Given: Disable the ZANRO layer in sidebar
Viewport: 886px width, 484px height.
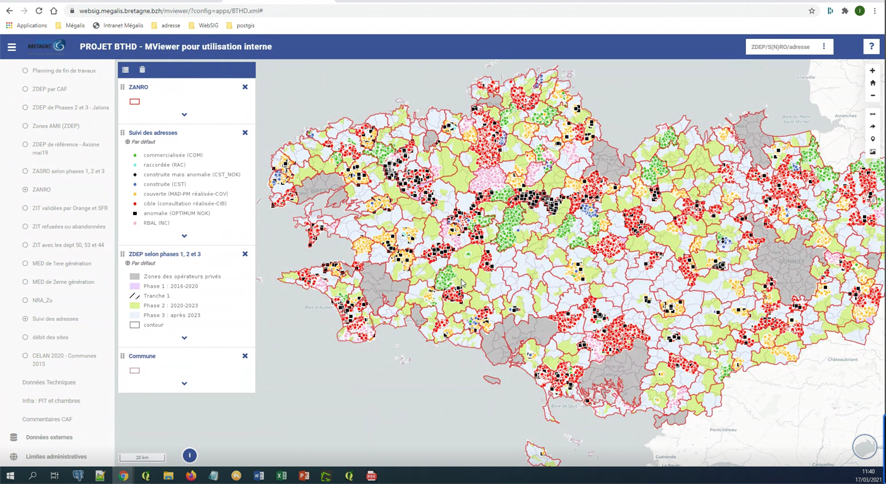Looking at the screenshot, I should tap(25, 190).
